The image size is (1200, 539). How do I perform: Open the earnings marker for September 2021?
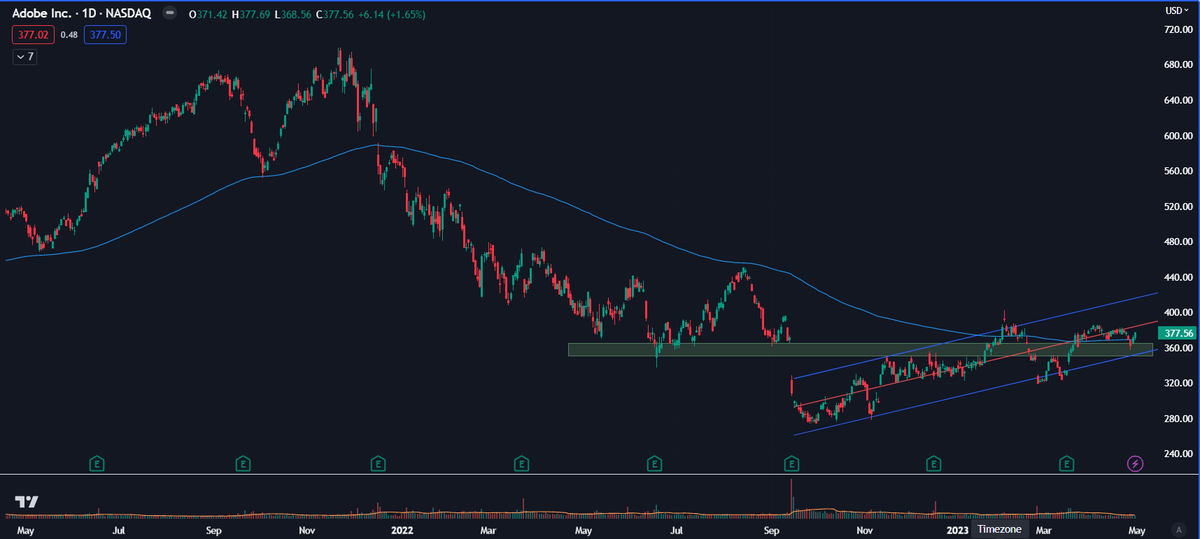(x=243, y=463)
